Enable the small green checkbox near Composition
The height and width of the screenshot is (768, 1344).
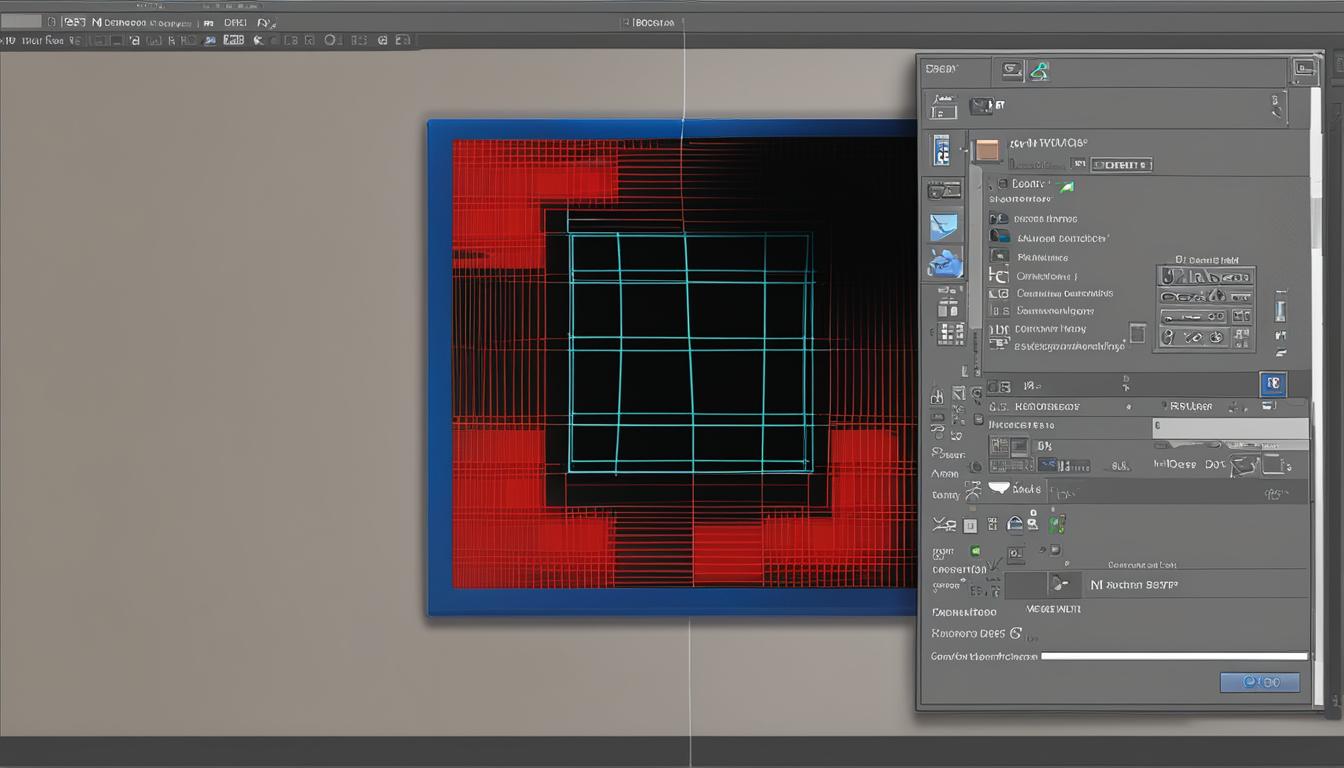976,553
